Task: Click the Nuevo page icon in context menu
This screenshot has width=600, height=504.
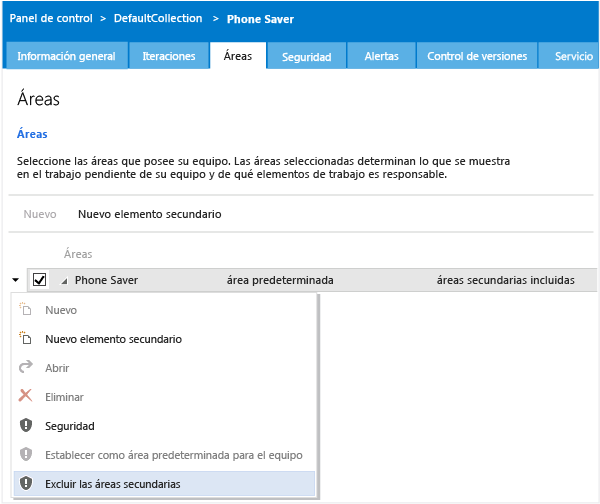Action: pos(26,309)
